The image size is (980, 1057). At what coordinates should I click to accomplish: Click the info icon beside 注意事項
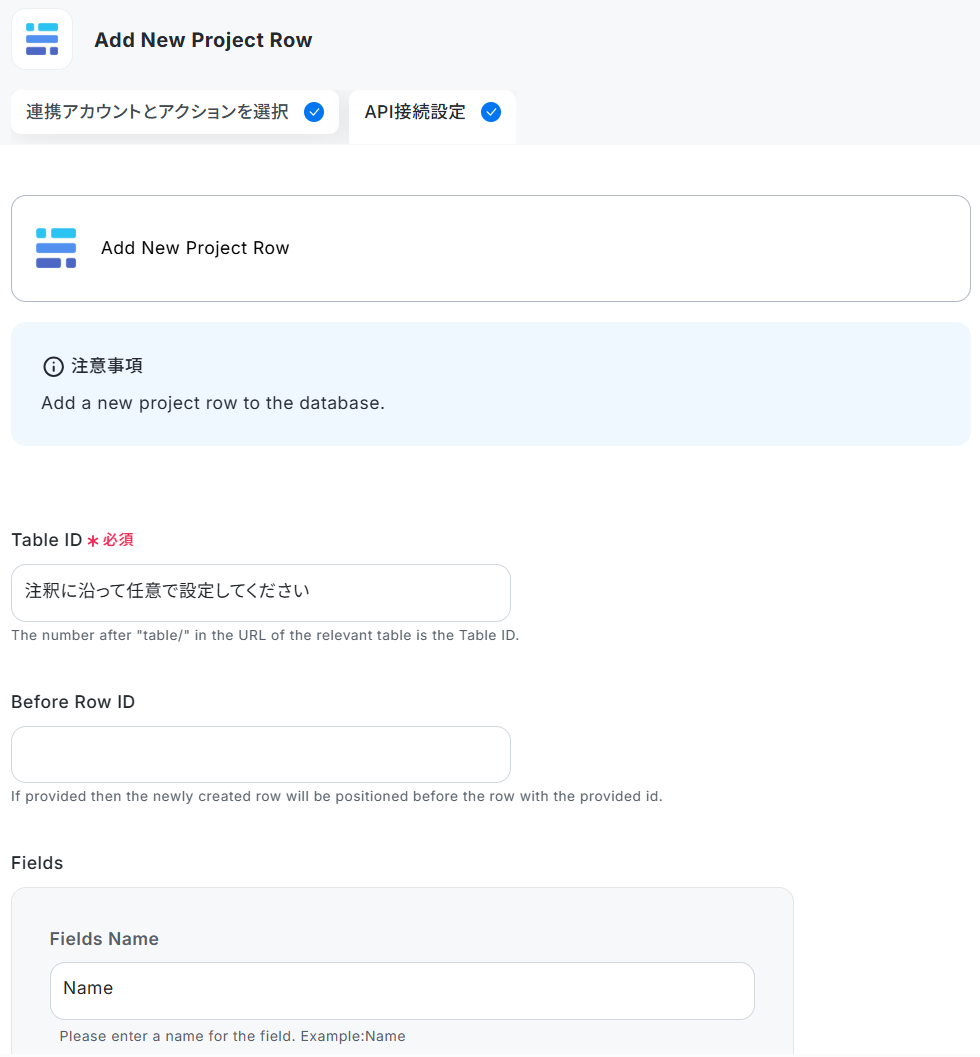coord(53,366)
